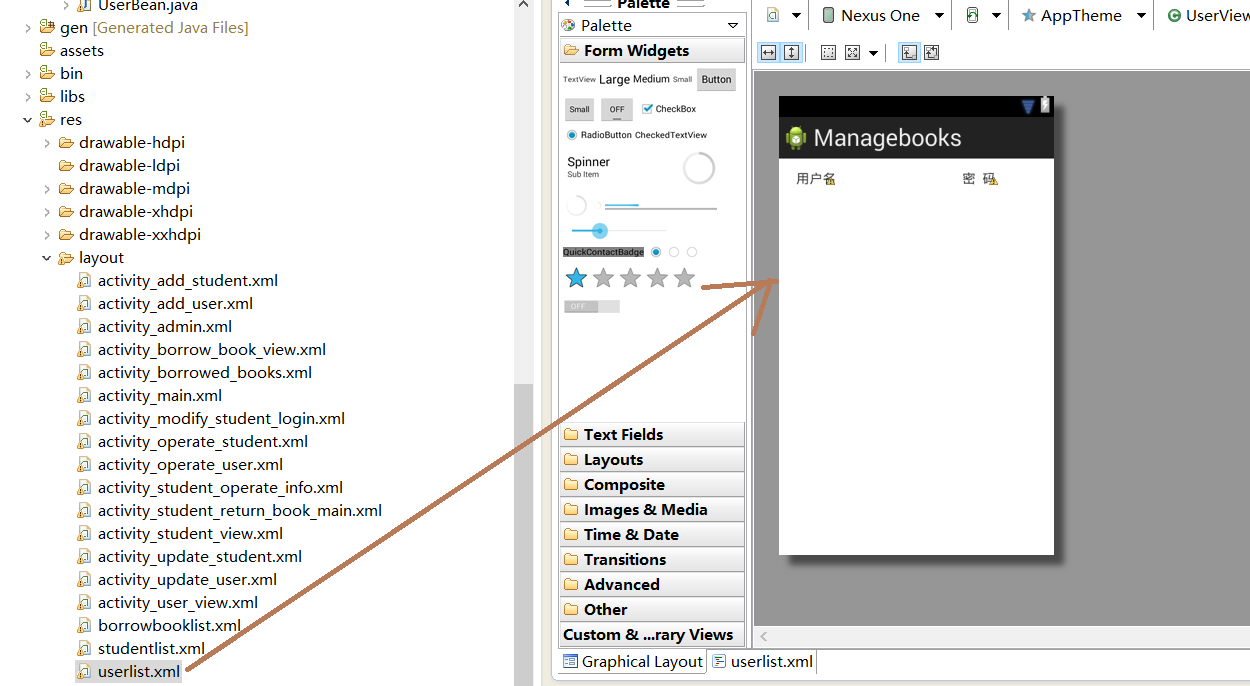This screenshot has height=686, width=1250.
Task: Expand the libs folder
Action: (x=28, y=97)
